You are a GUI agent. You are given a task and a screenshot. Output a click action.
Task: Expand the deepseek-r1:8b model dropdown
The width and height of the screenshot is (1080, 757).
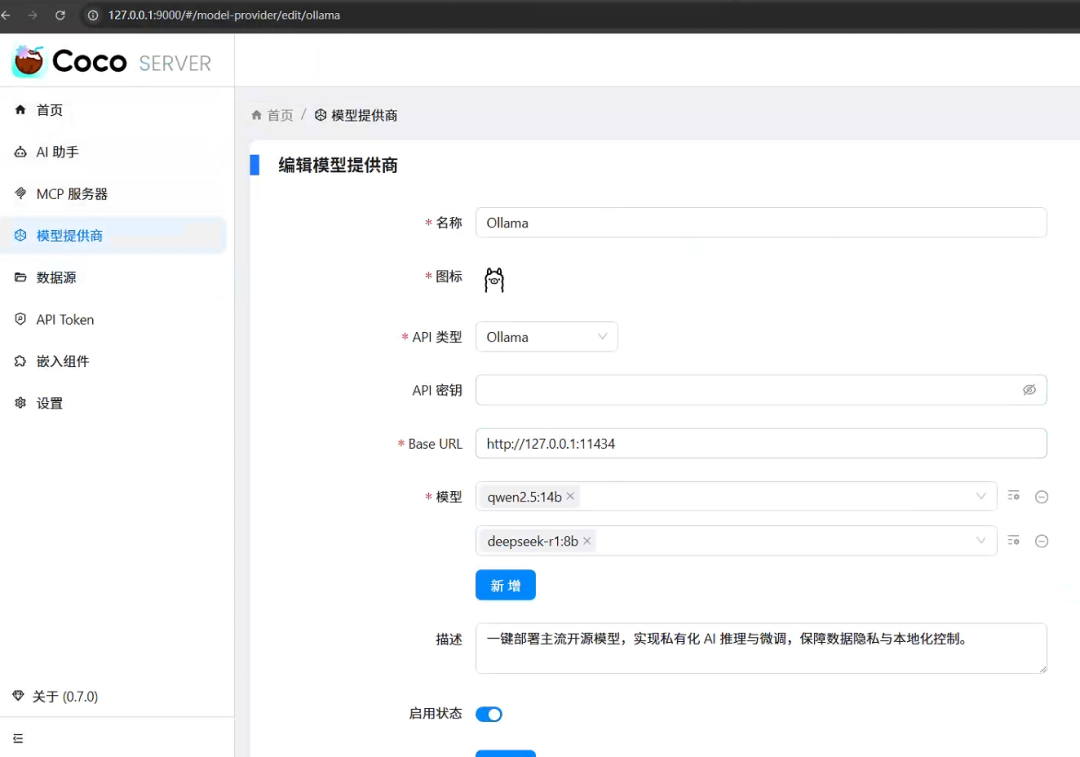coord(981,541)
